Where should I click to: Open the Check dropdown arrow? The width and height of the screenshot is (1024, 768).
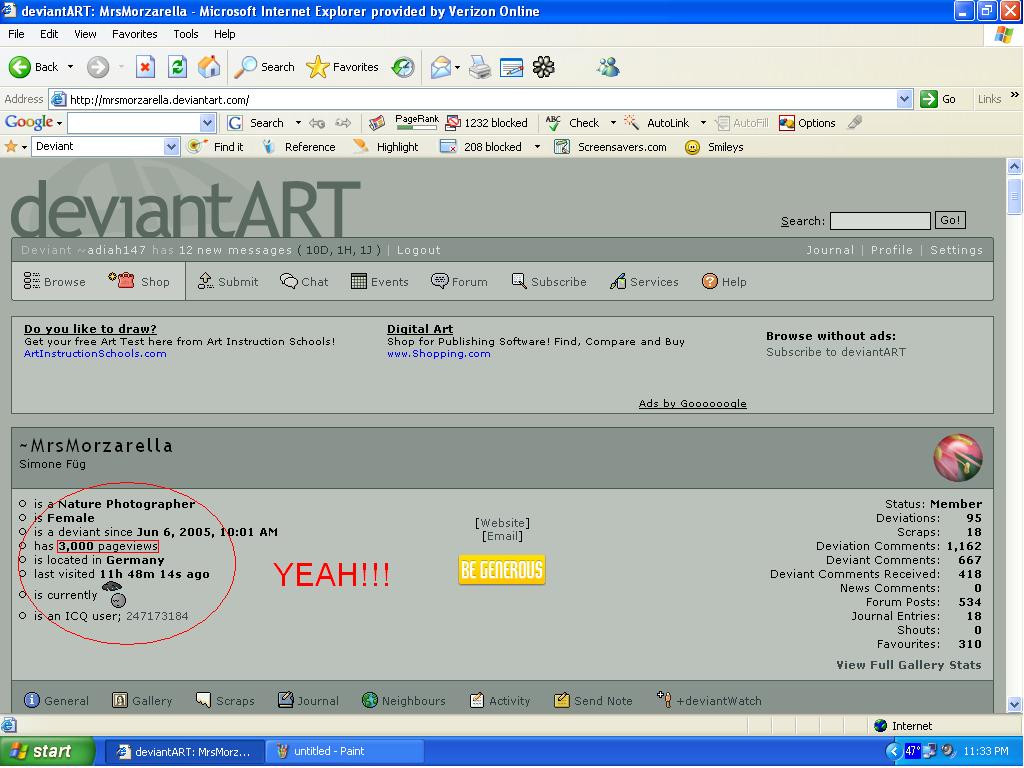point(613,123)
